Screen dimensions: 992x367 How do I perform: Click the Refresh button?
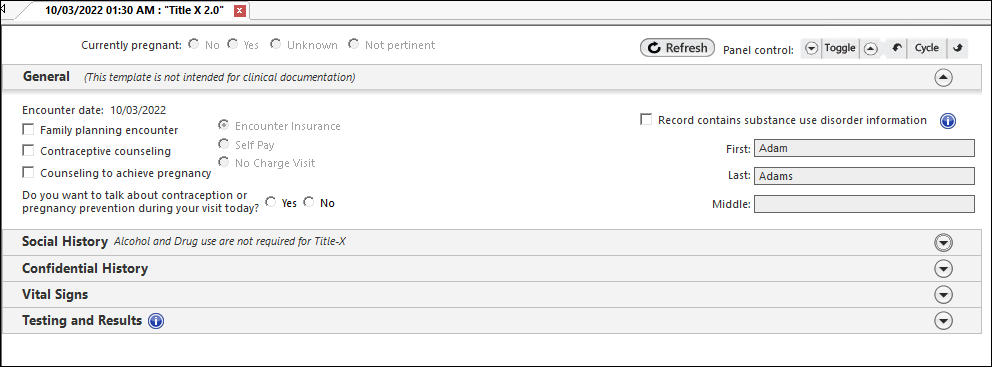click(x=677, y=48)
